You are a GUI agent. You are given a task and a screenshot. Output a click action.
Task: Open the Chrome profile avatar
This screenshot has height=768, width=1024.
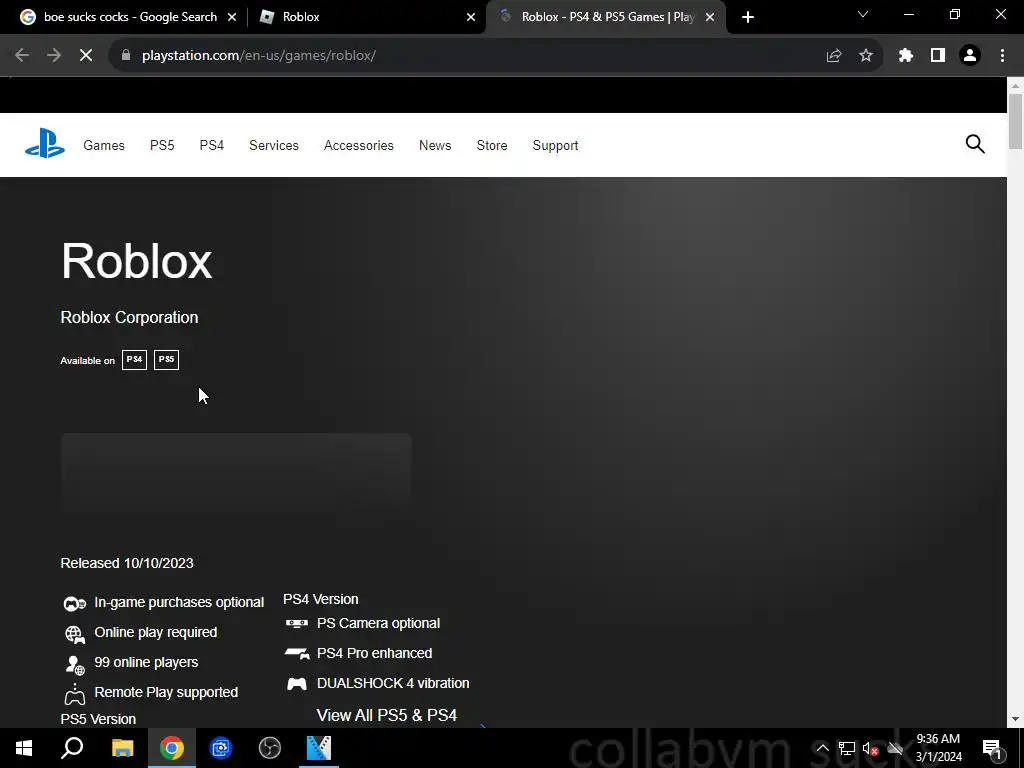pyautogui.click(x=970, y=56)
